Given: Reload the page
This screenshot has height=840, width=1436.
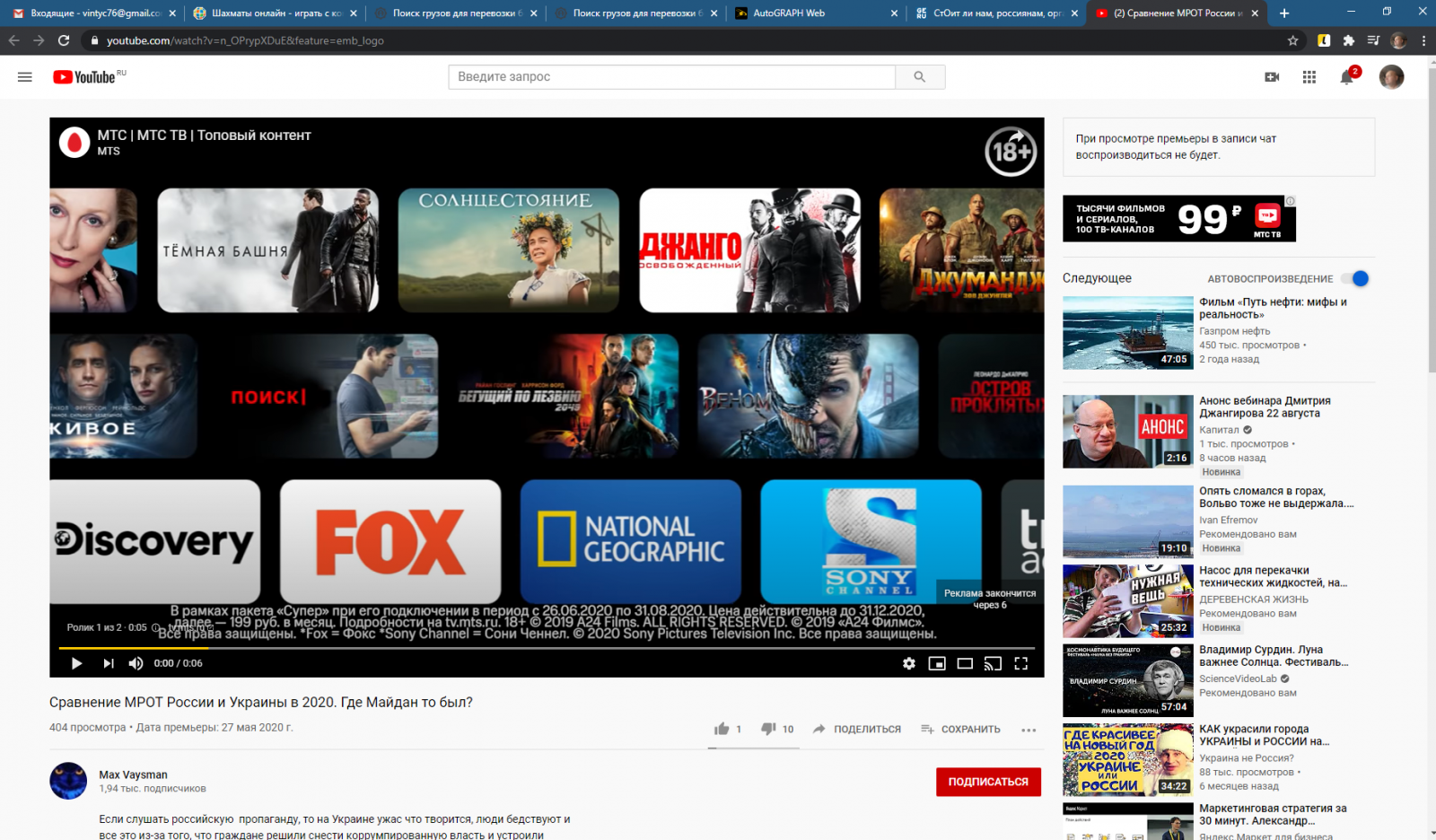Looking at the screenshot, I should pos(64,40).
